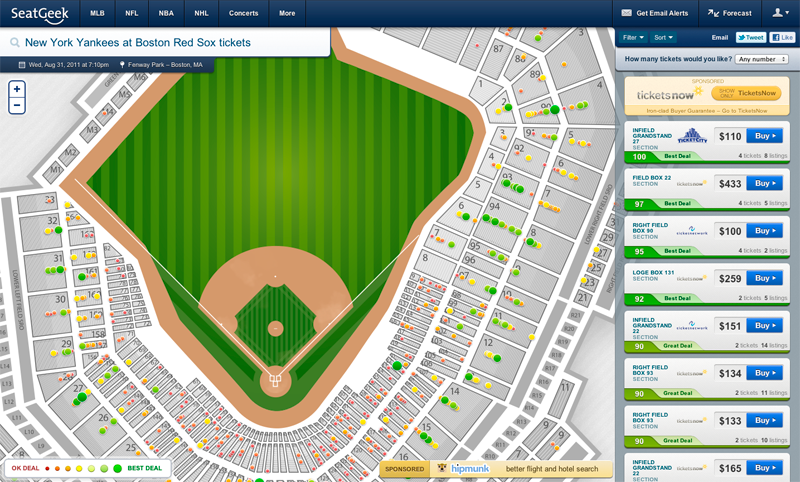Click the hipmunk sponsored banner
This screenshot has height=482, width=800.
(495, 469)
